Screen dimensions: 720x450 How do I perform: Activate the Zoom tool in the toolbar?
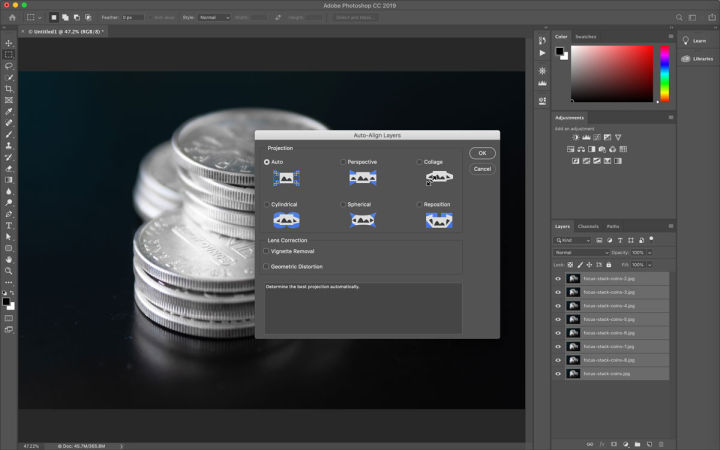tap(9, 270)
